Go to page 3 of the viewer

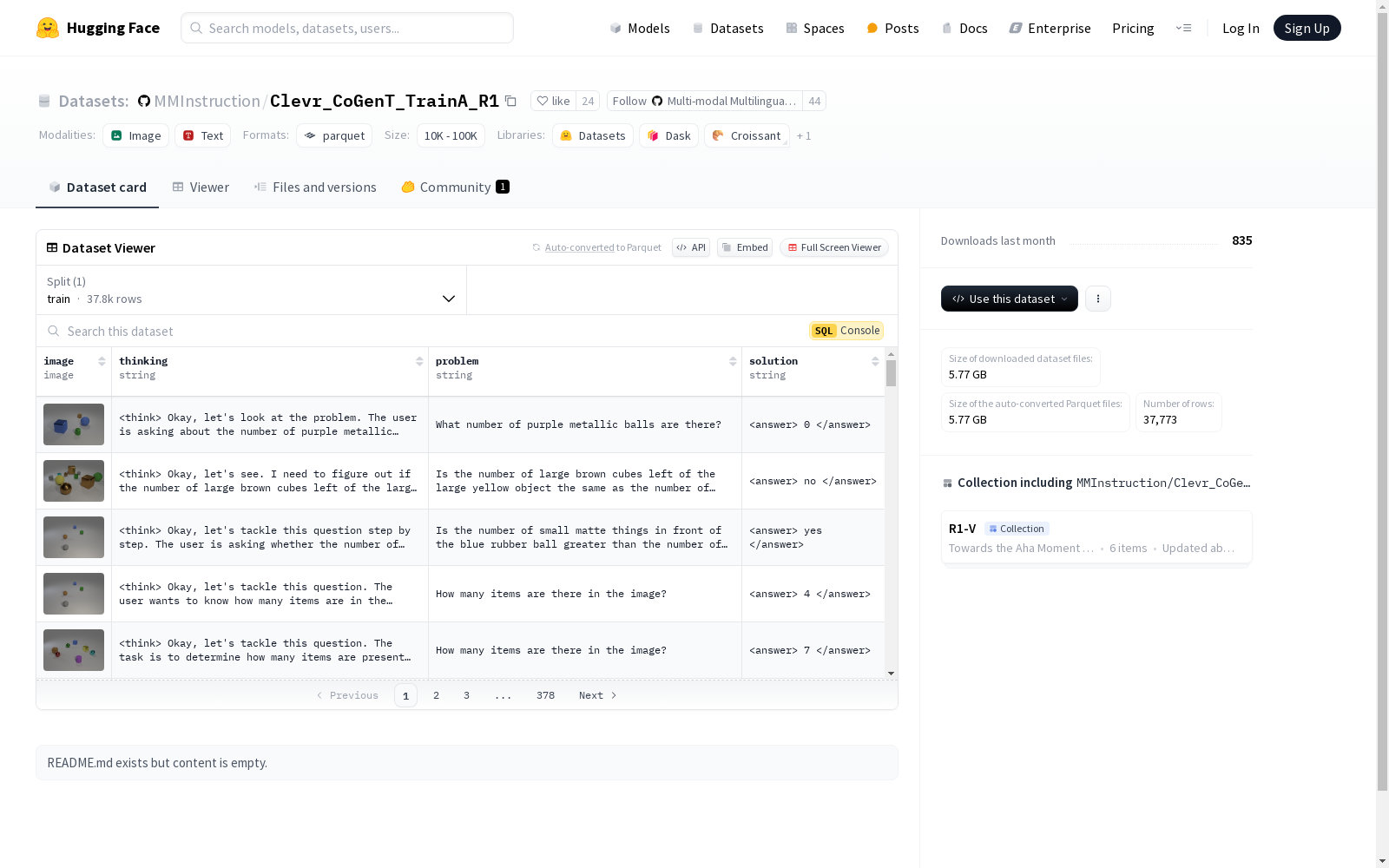[x=466, y=695]
